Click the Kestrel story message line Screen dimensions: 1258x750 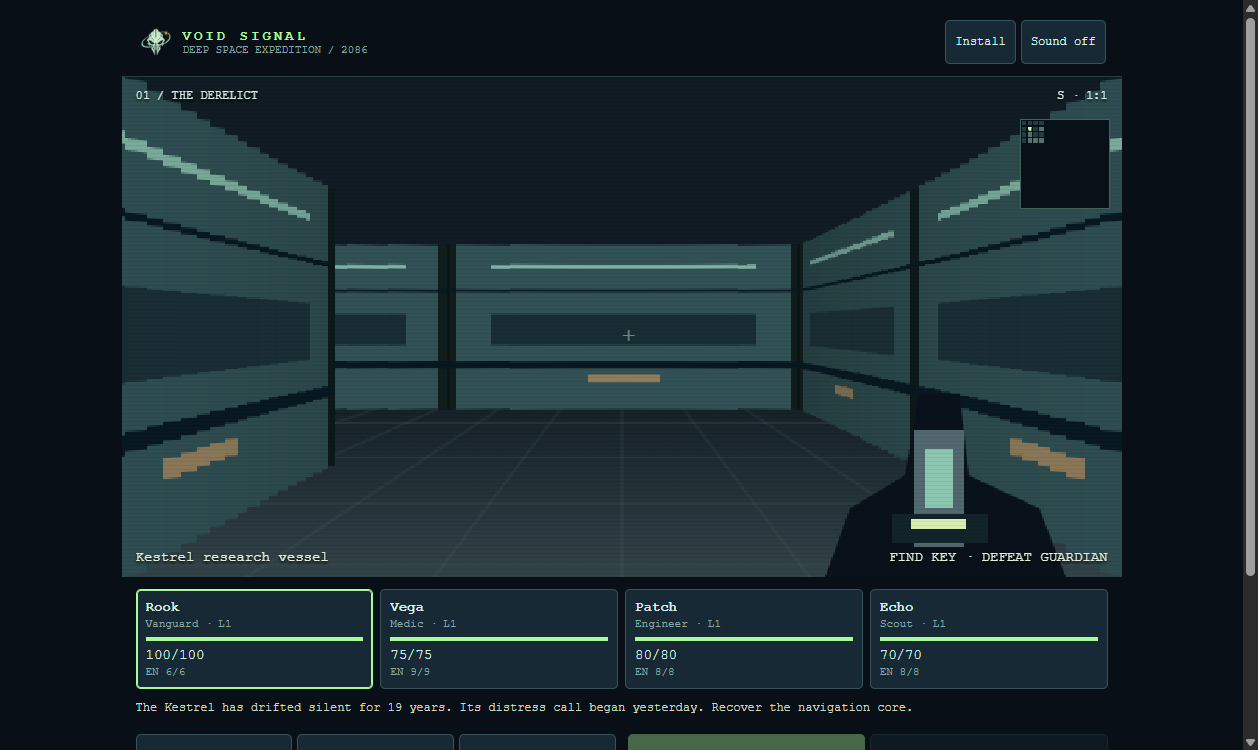click(524, 707)
